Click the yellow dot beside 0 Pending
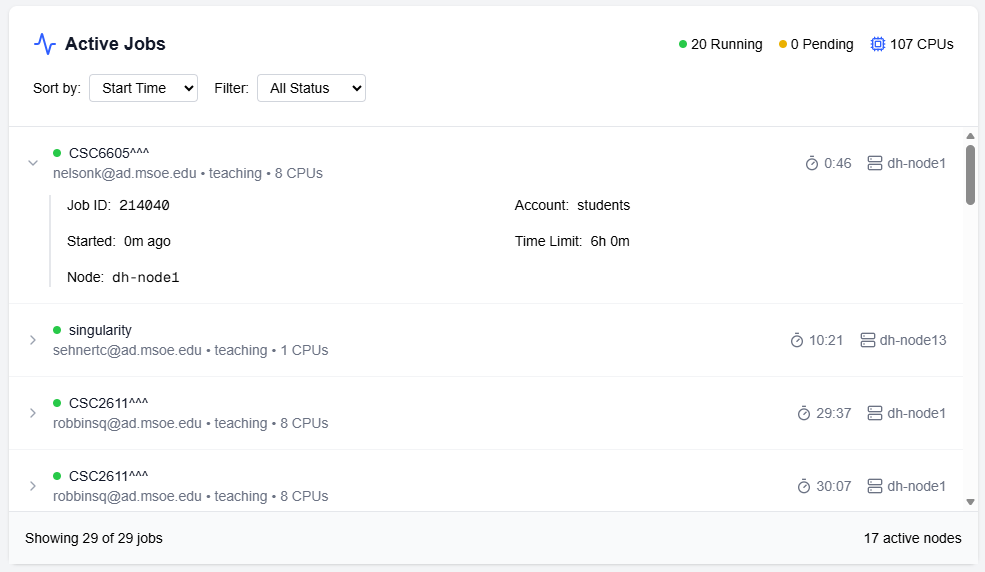Viewport: 985px width, 572px height. click(783, 44)
